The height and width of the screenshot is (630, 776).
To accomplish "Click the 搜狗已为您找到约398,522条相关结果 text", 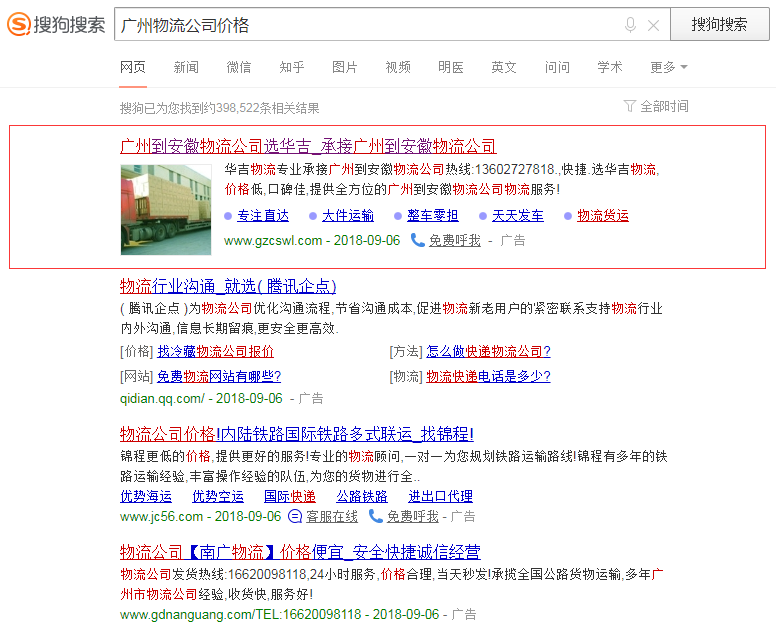I will click(x=220, y=108).
